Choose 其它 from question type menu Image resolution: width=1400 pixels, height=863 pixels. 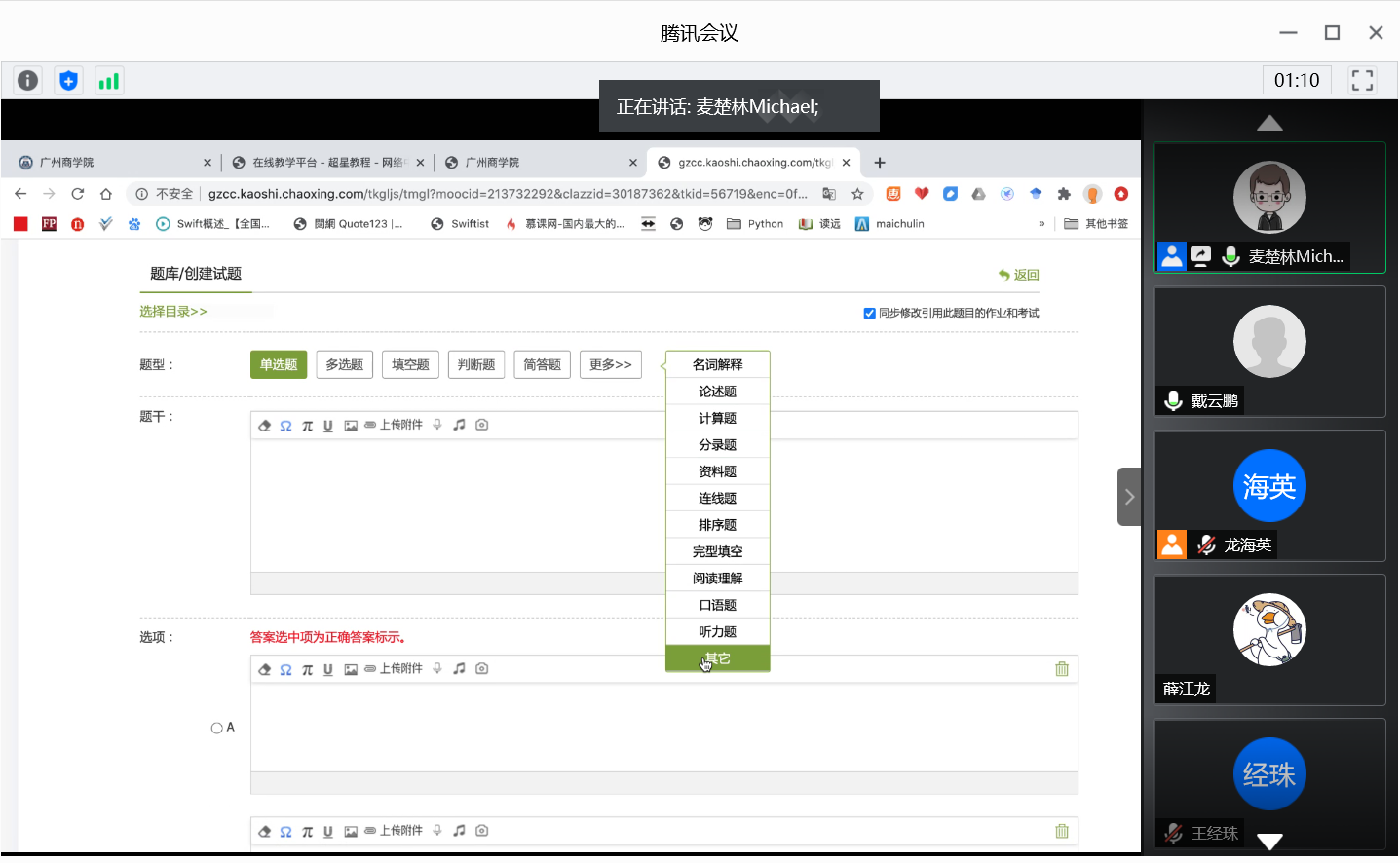pyautogui.click(x=717, y=658)
